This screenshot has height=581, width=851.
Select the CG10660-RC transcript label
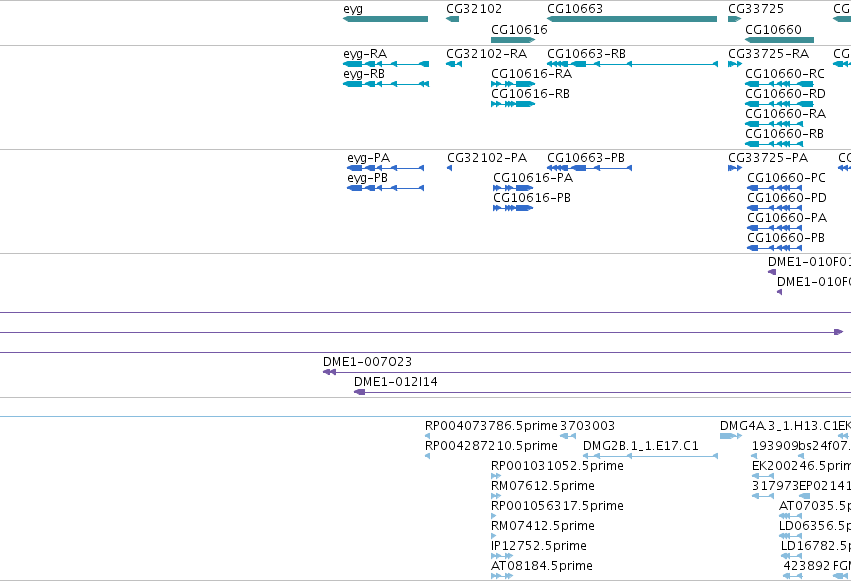pyautogui.click(x=785, y=74)
